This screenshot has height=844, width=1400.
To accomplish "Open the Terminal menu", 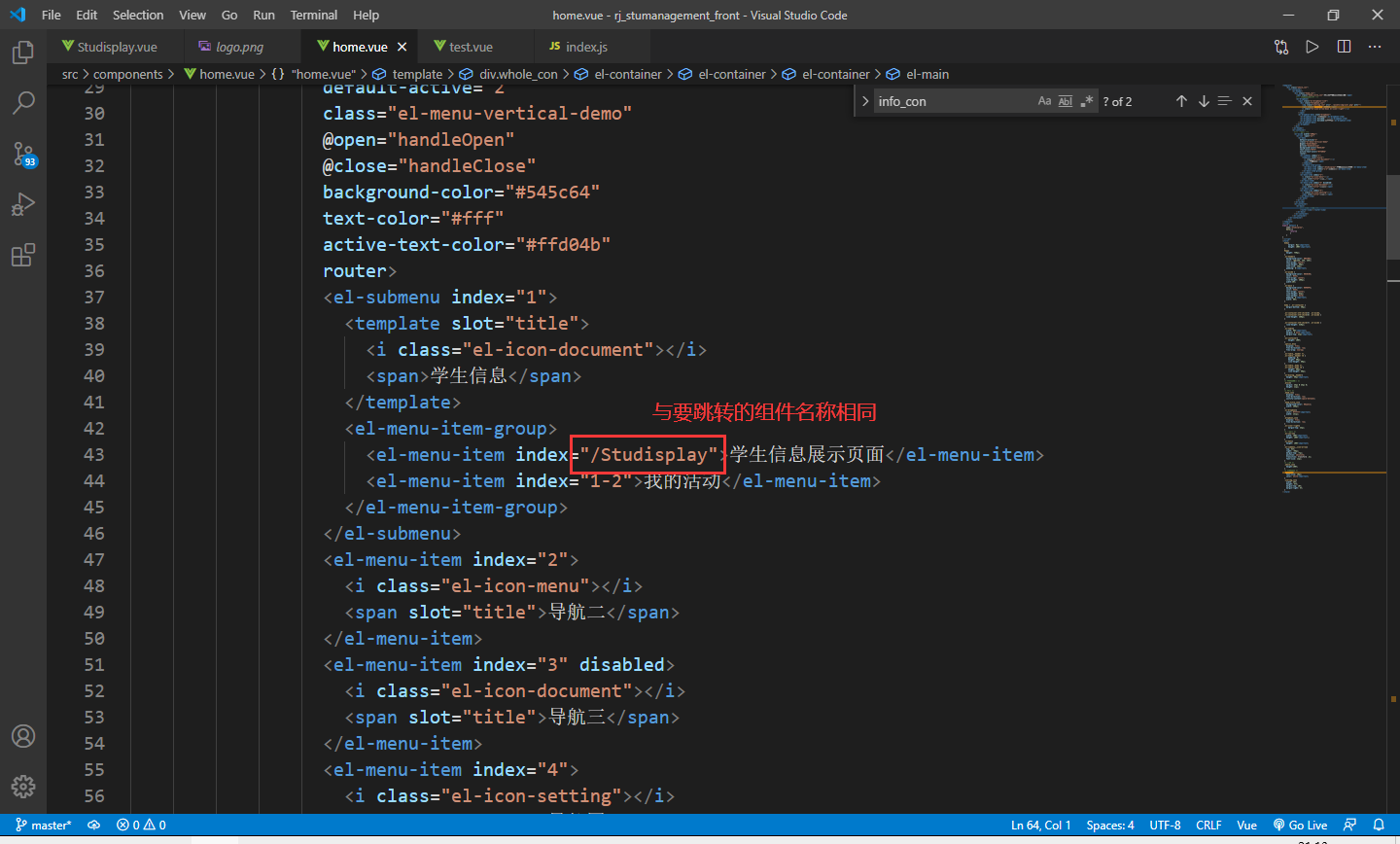I will point(314,15).
